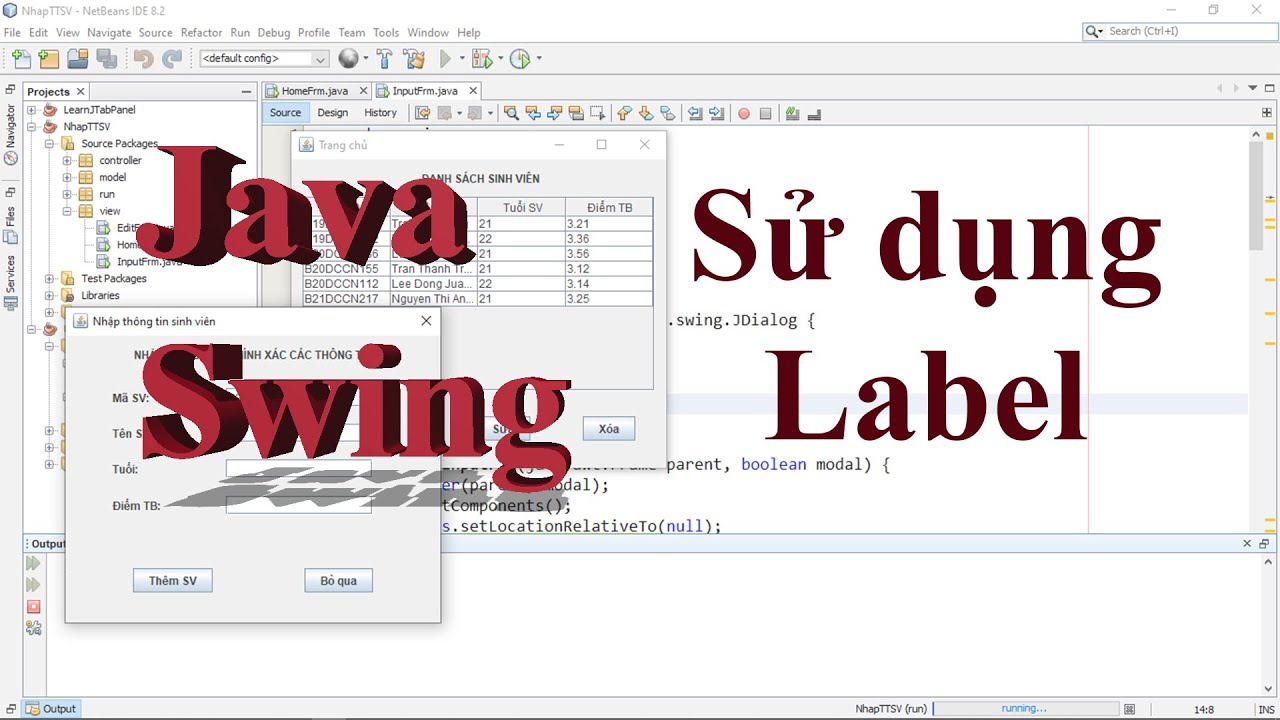Click the Last Edit editor toolbar icon
The width and height of the screenshot is (1280, 720).
(423, 113)
